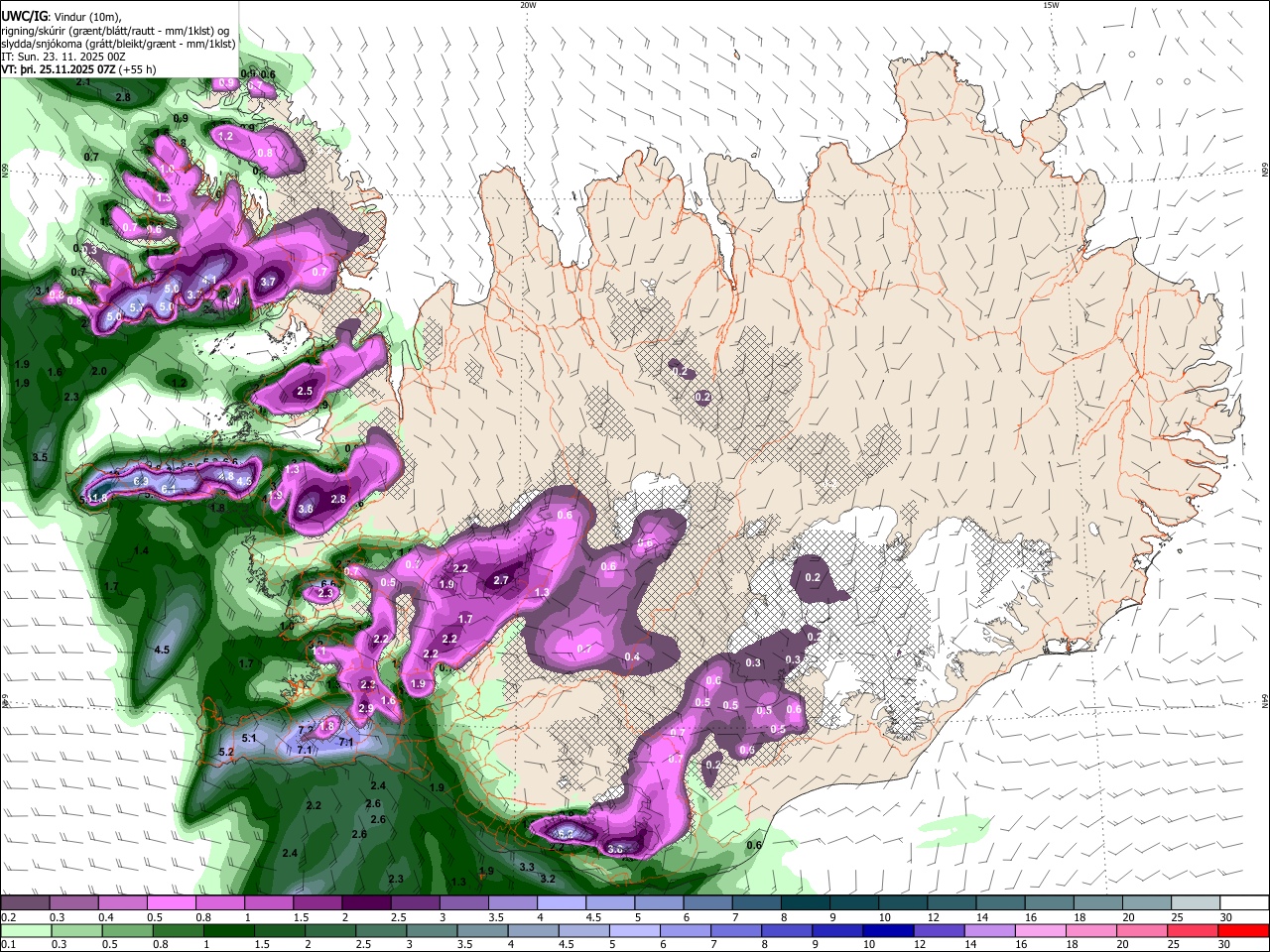This screenshot has height=952, width=1270.
Task: Click the '(+55 h)' forecast offset text
Action: tap(137, 69)
